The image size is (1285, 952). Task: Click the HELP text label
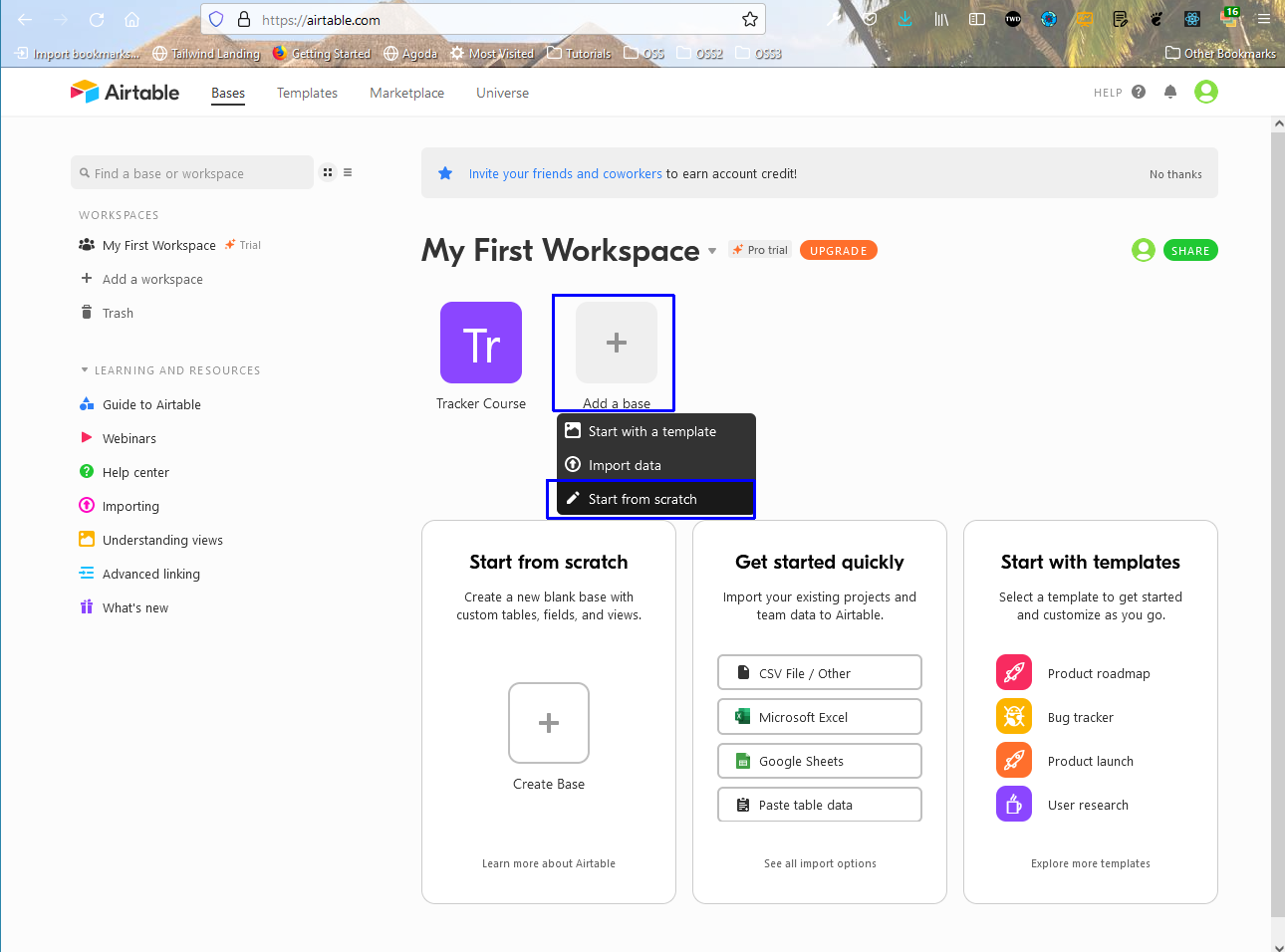pos(1108,93)
